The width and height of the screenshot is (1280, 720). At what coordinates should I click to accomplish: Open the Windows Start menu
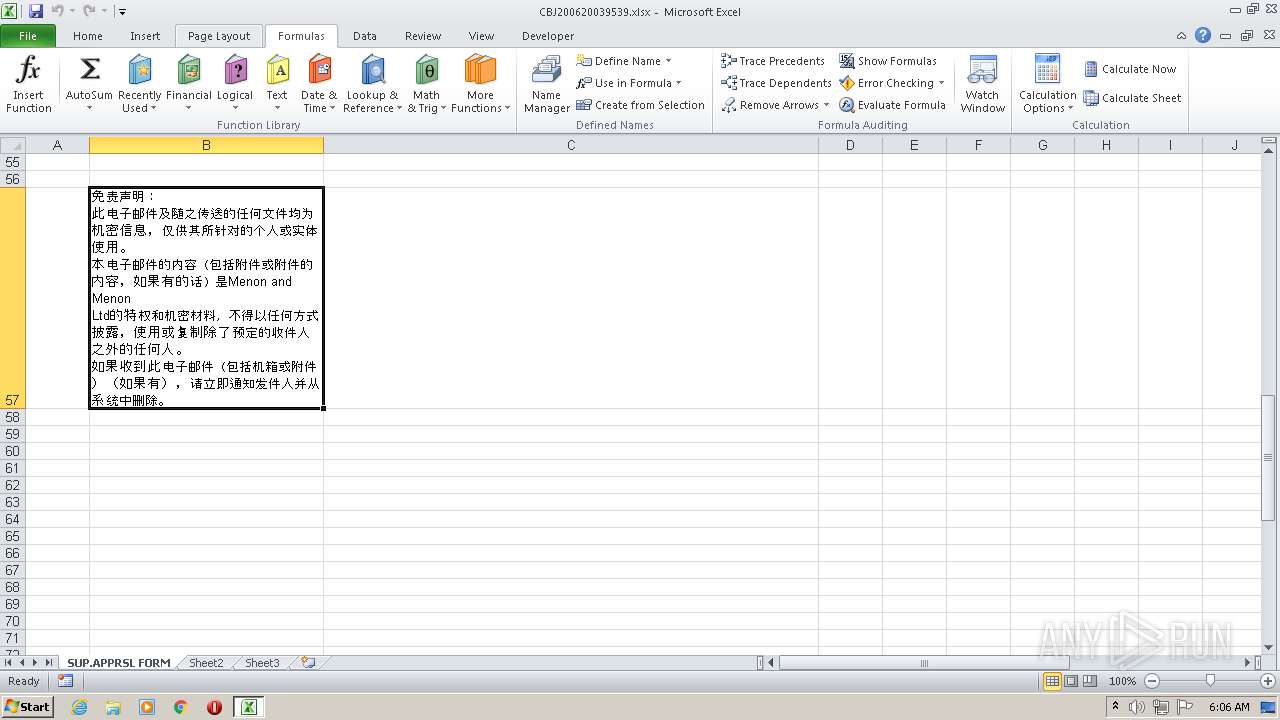(27, 706)
